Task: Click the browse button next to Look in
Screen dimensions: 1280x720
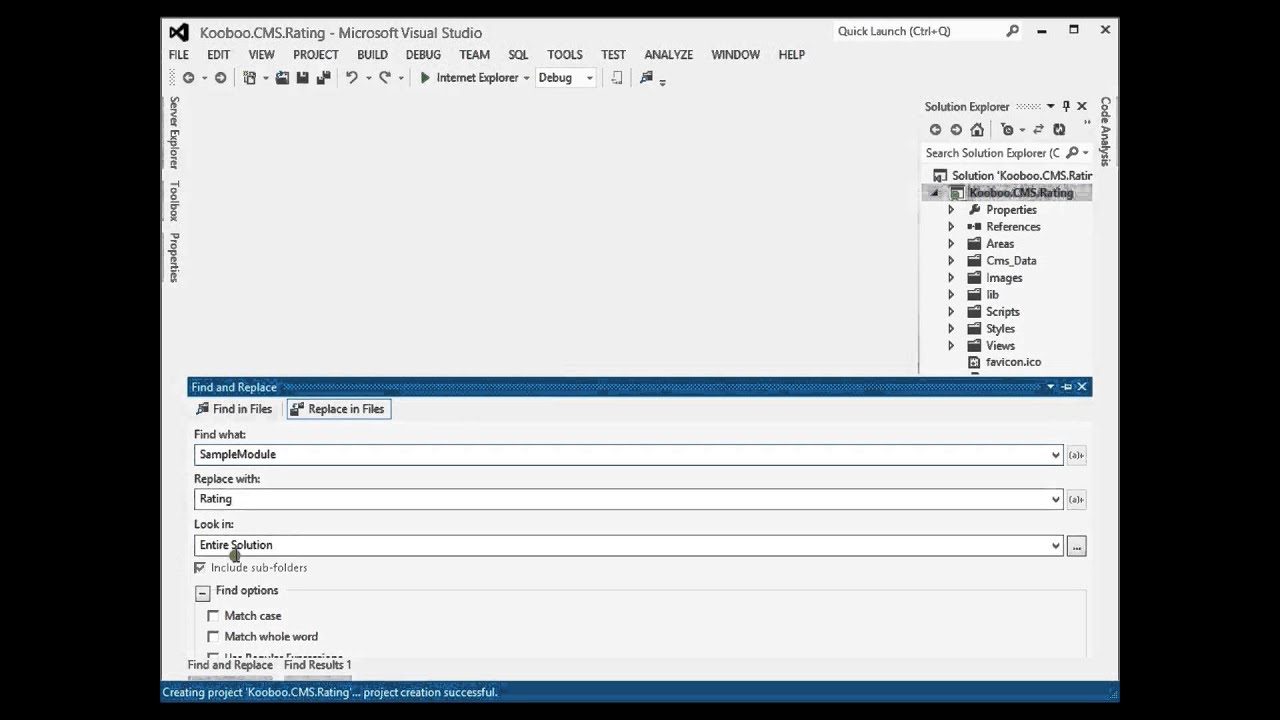Action: click(1076, 546)
